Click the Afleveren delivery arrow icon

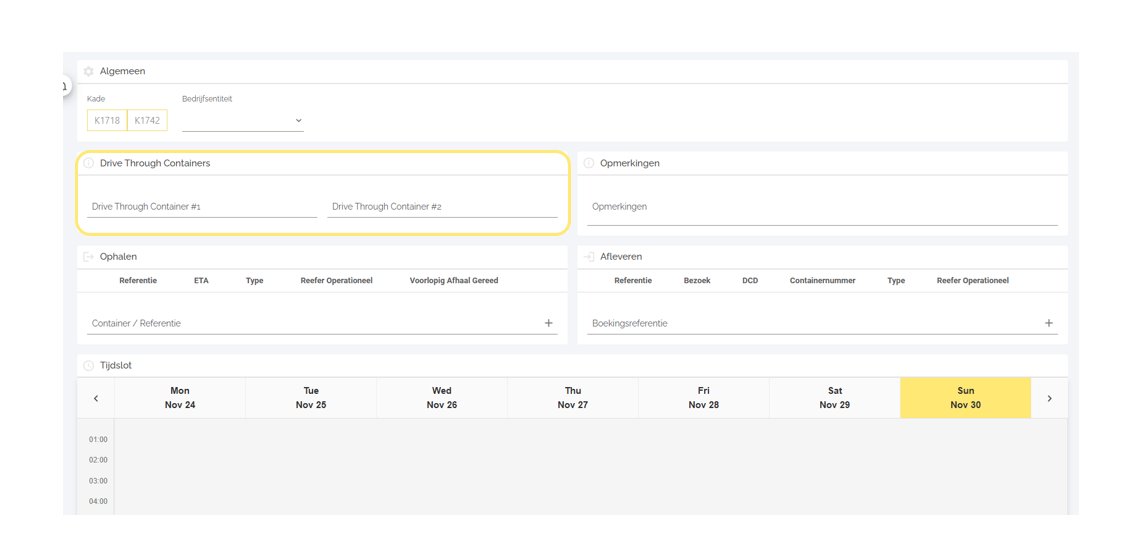click(x=589, y=257)
